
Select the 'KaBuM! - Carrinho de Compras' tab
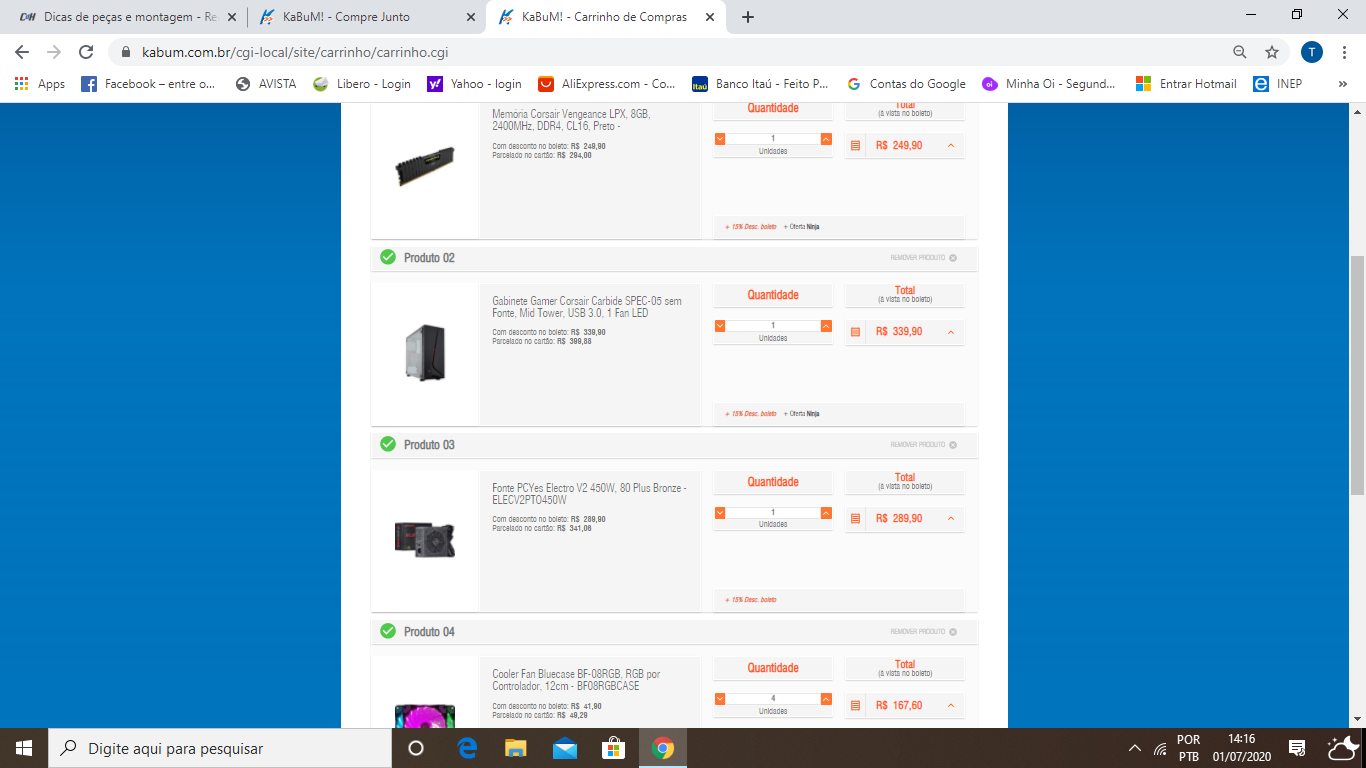pos(604,17)
